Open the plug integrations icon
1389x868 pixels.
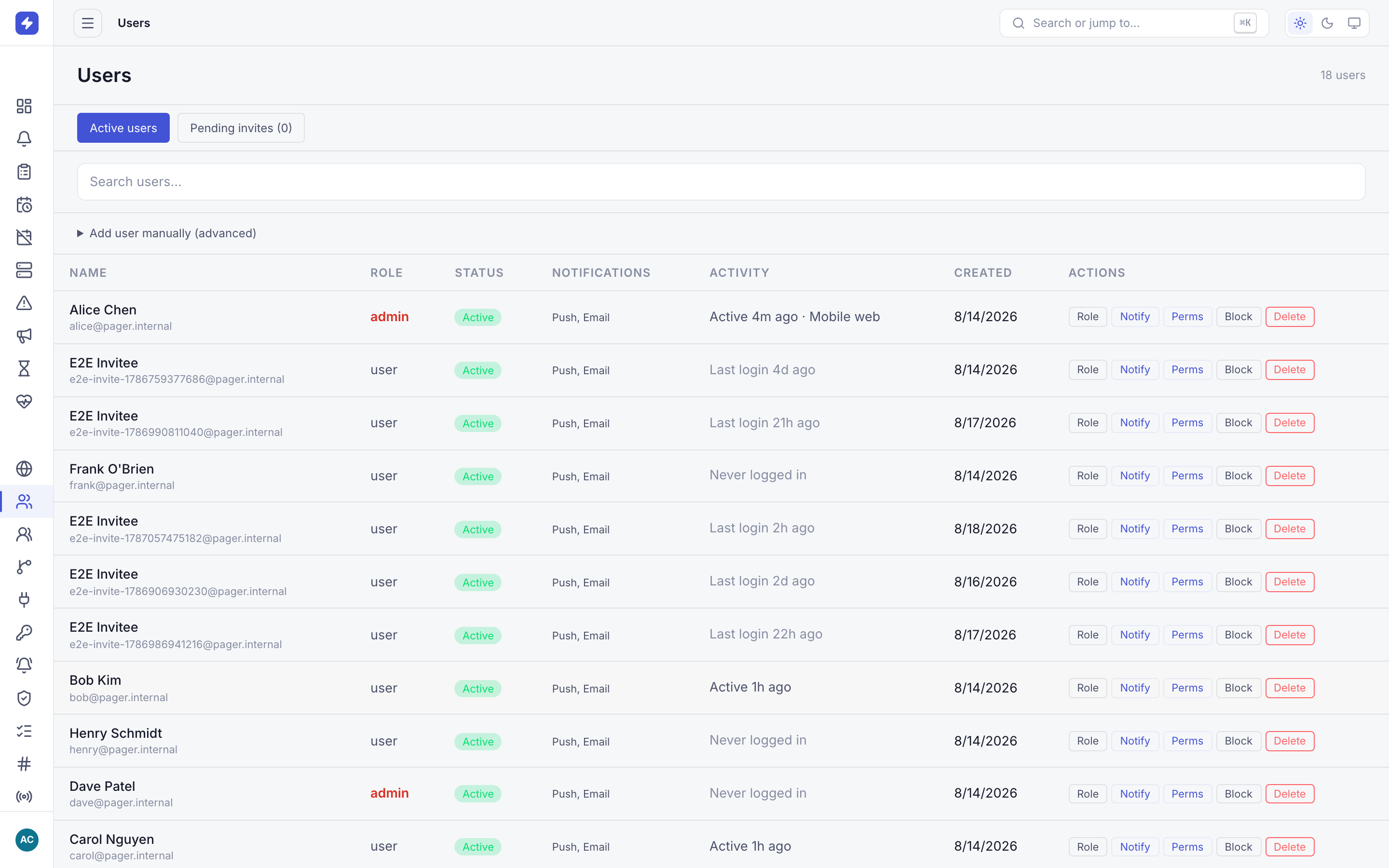tap(24, 600)
